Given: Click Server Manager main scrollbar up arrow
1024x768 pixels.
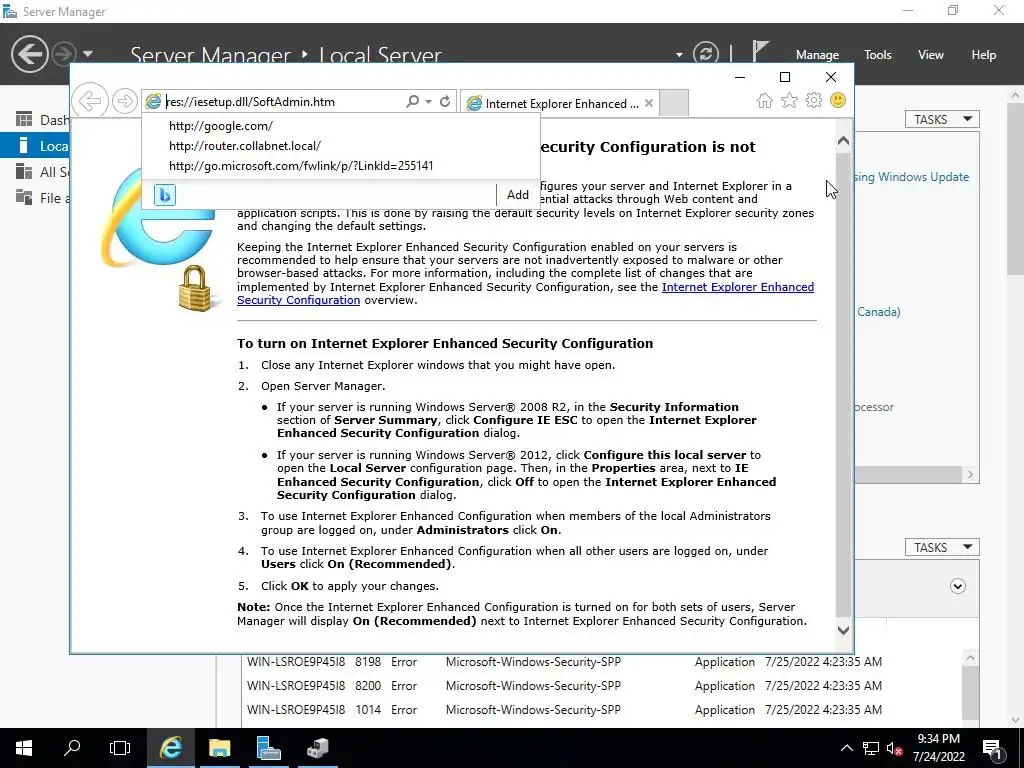Looking at the screenshot, I should coord(1016,95).
